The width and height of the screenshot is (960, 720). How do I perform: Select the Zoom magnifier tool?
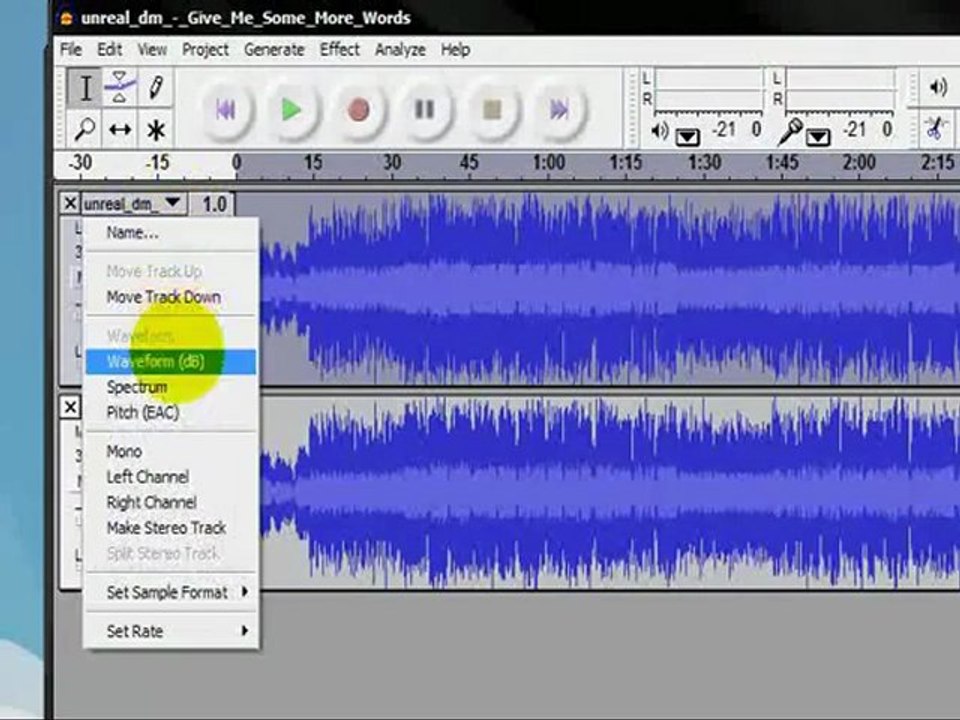click(85, 129)
